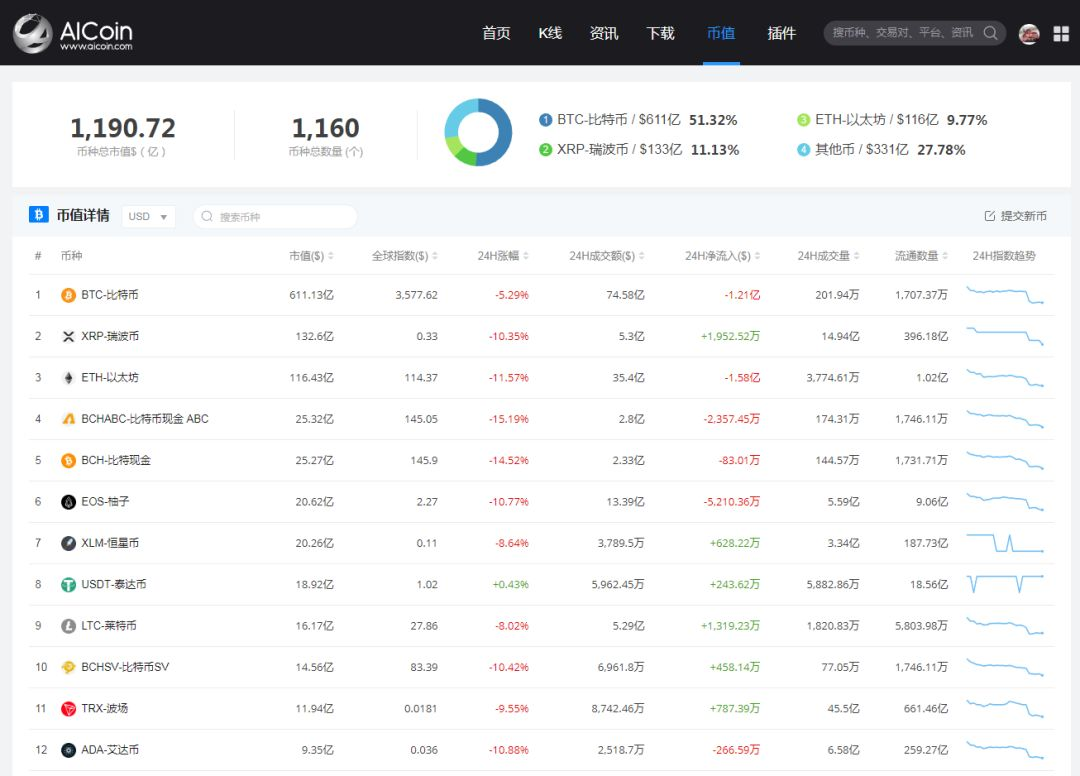Click the 其他币 legend number 4 badge
1080x776 pixels.
pos(803,149)
